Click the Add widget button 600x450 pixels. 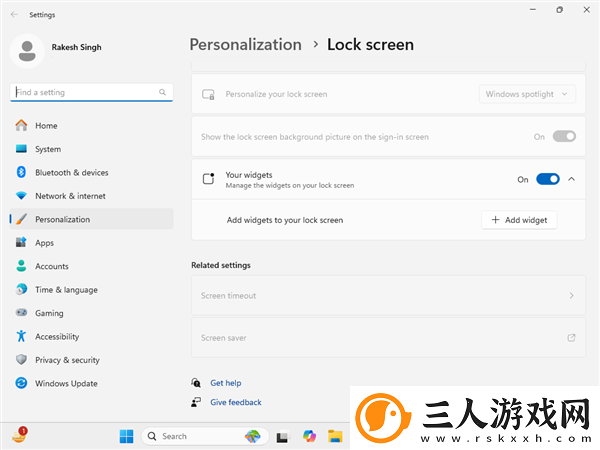point(519,220)
